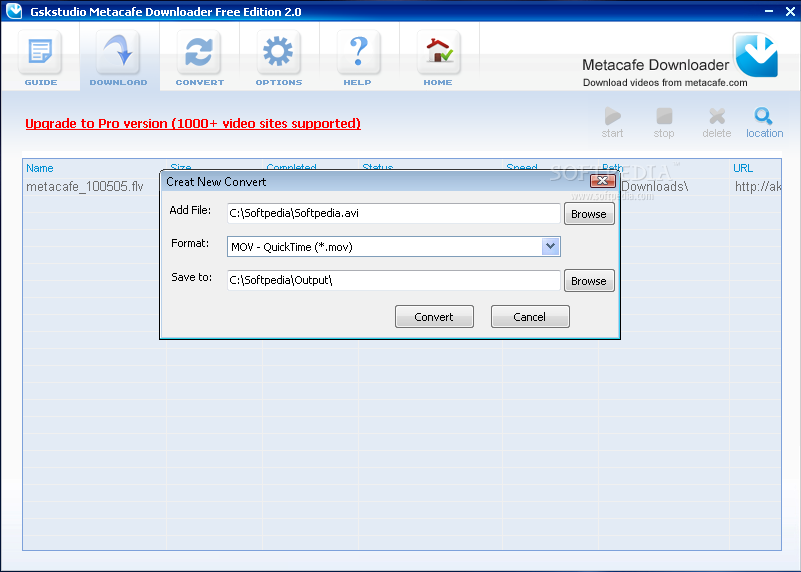Browse for the Add File path
Image resolution: width=801 pixels, height=572 pixels.
pyautogui.click(x=589, y=214)
